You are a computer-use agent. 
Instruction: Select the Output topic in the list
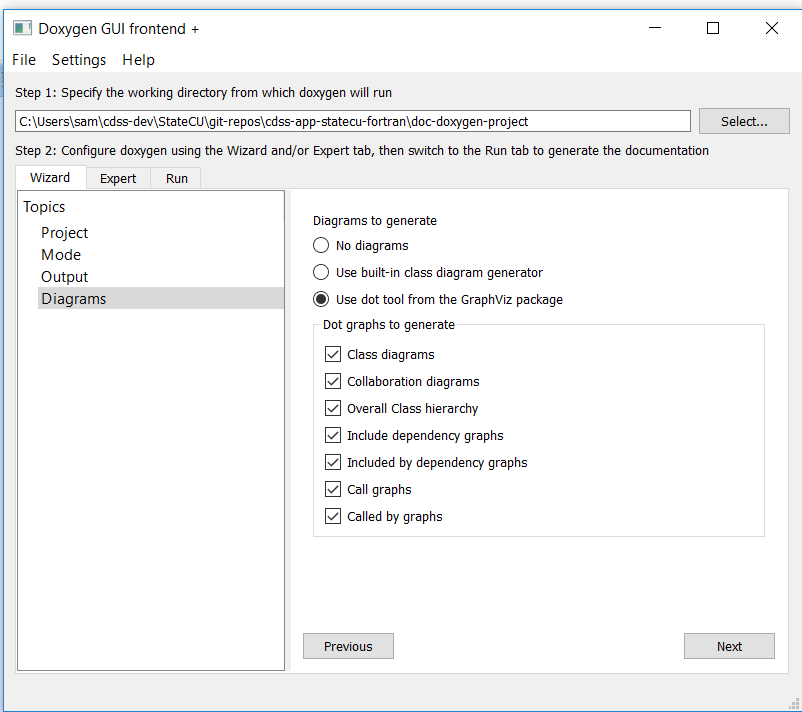(x=64, y=277)
